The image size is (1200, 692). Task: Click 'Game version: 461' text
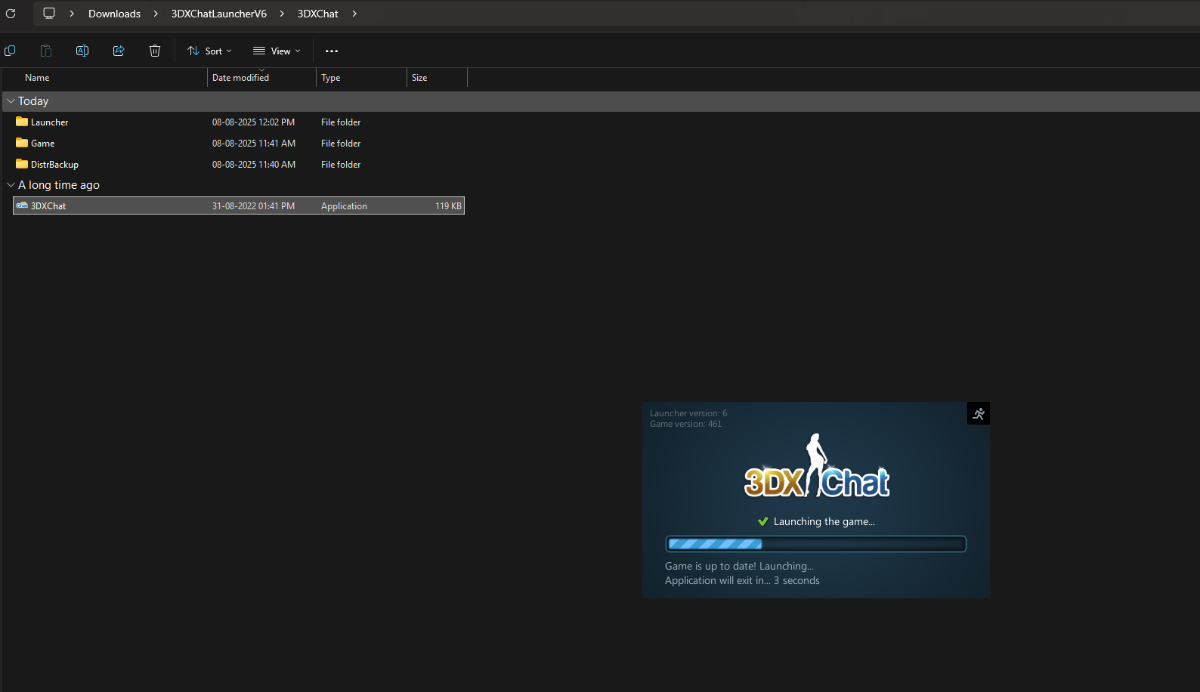pos(686,424)
